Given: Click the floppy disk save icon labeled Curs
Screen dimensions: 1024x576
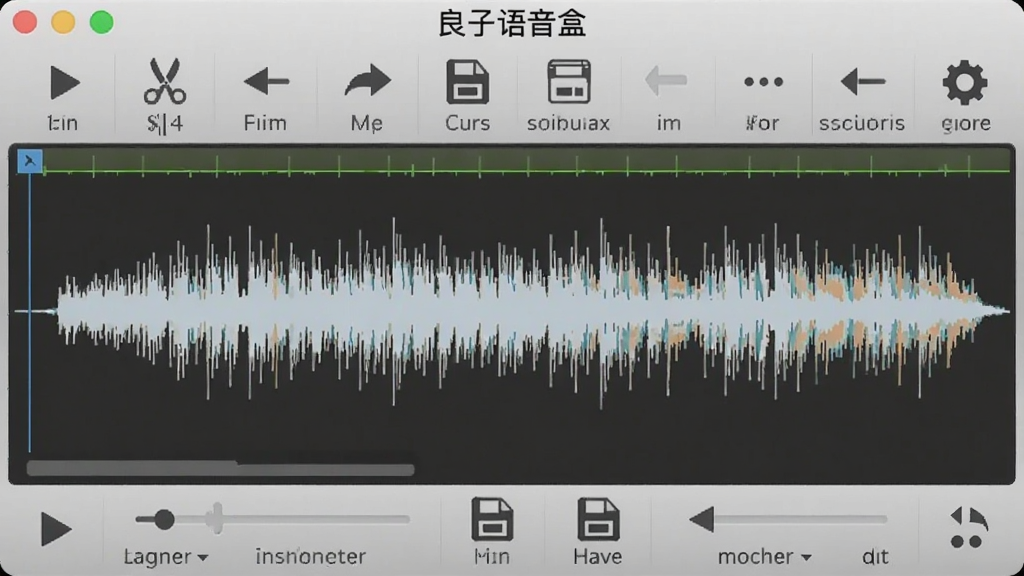Looking at the screenshot, I should [467, 82].
